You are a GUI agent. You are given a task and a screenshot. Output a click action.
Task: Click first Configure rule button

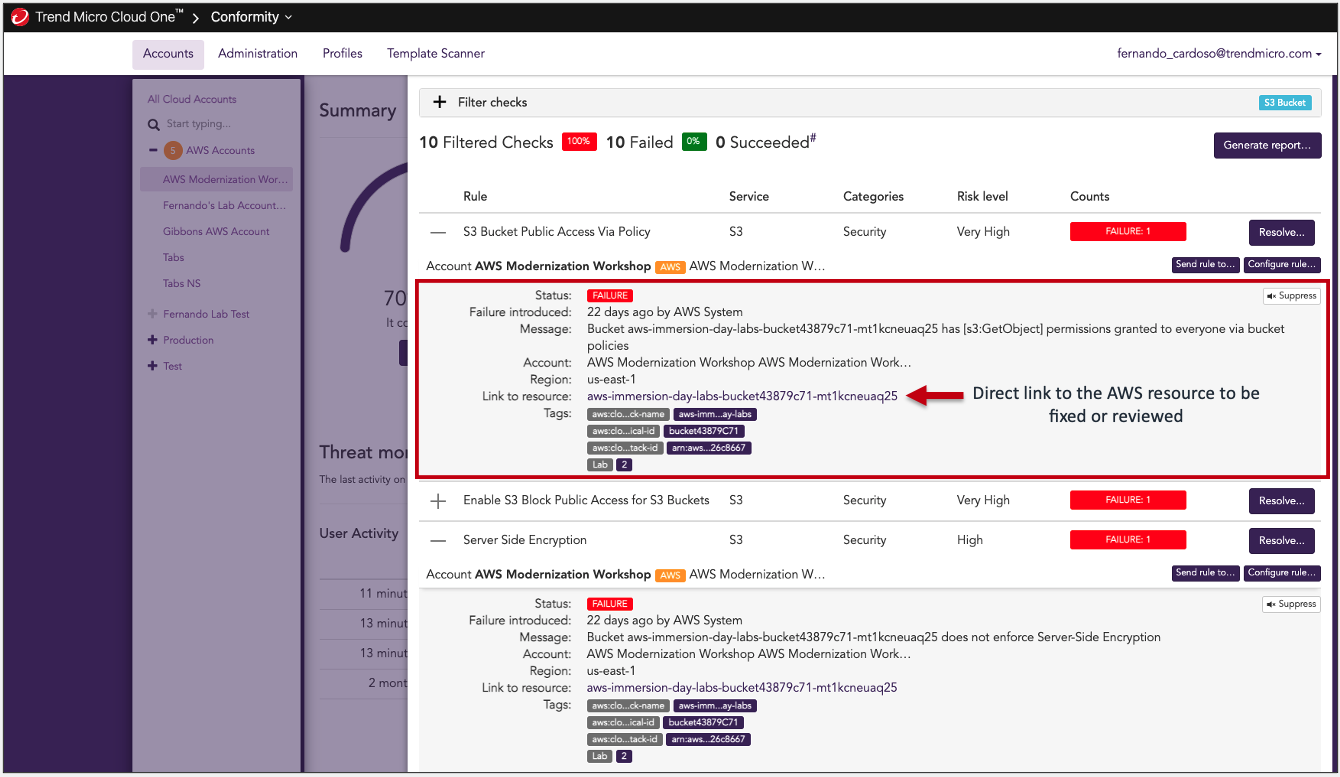pyautogui.click(x=1282, y=265)
